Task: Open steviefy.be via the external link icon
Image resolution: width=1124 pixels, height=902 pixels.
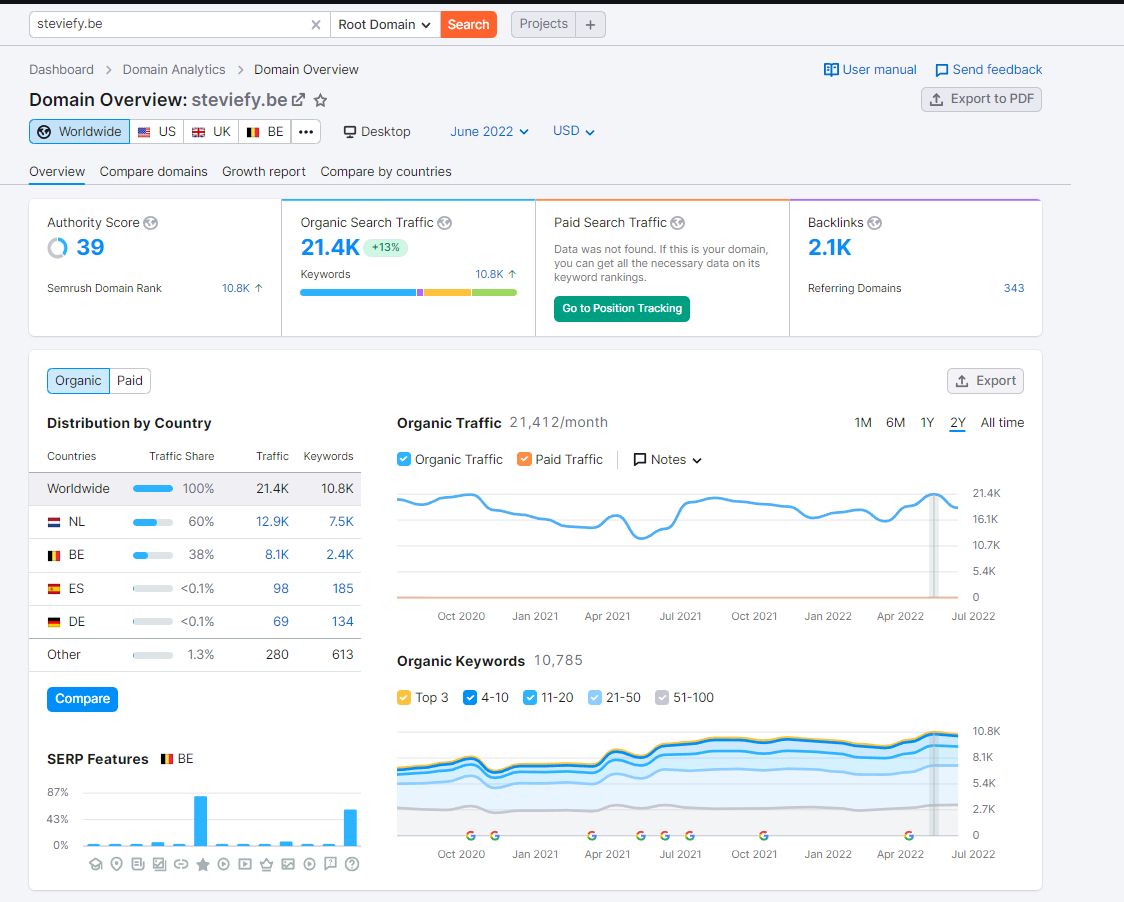Action: pos(298,100)
